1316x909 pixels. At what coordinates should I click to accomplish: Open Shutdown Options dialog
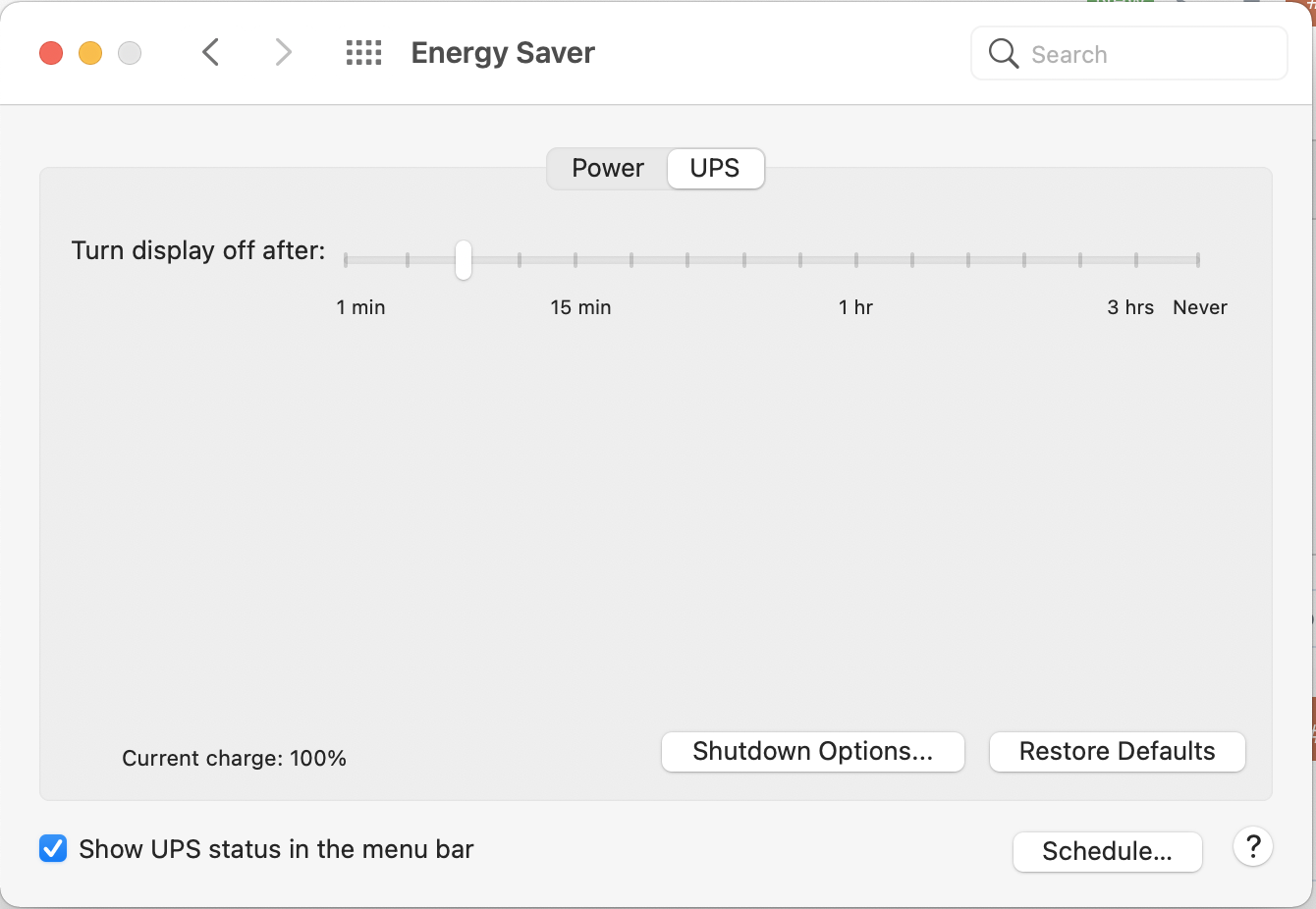pos(812,752)
